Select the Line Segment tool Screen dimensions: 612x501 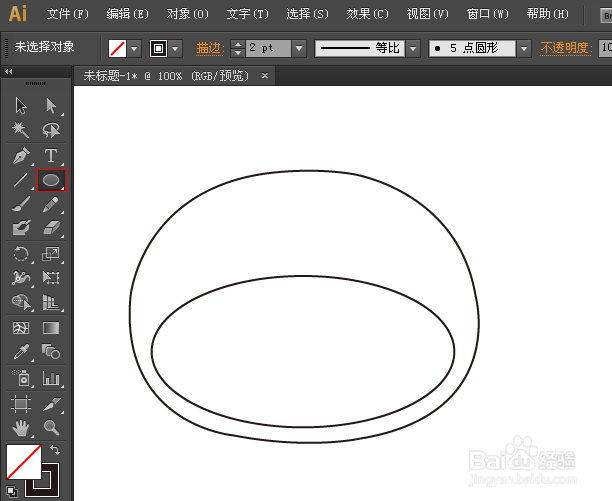pyautogui.click(x=21, y=180)
